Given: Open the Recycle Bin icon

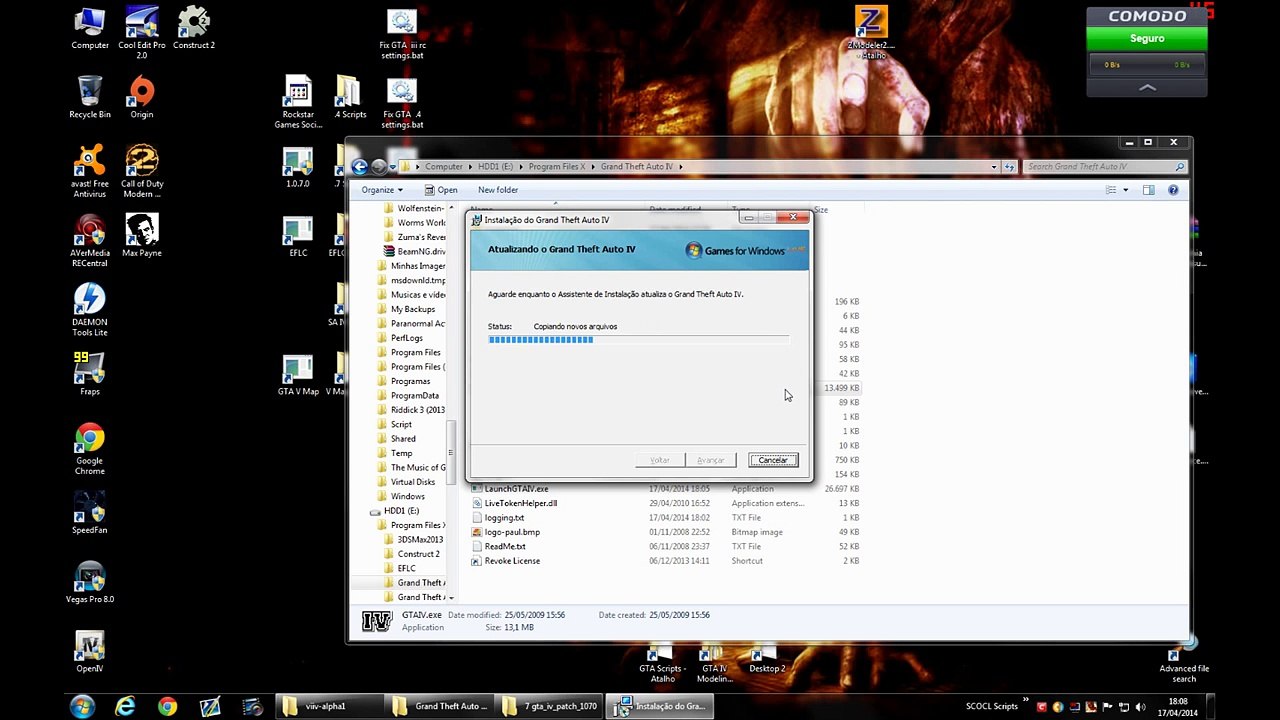Looking at the screenshot, I should 90,97.
